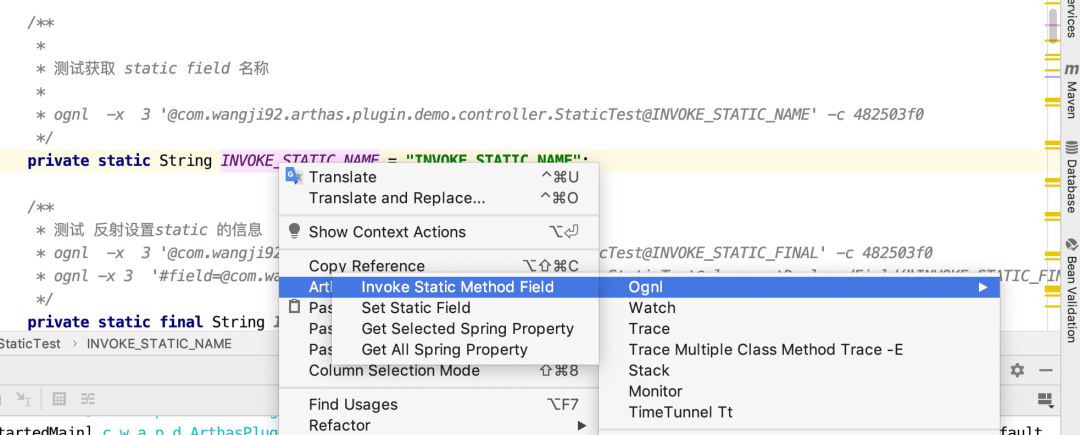Image resolution: width=1080 pixels, height=435 pixels.
Task: Toggle soft-wrap in console toolbar
Action: click(87, 399)
